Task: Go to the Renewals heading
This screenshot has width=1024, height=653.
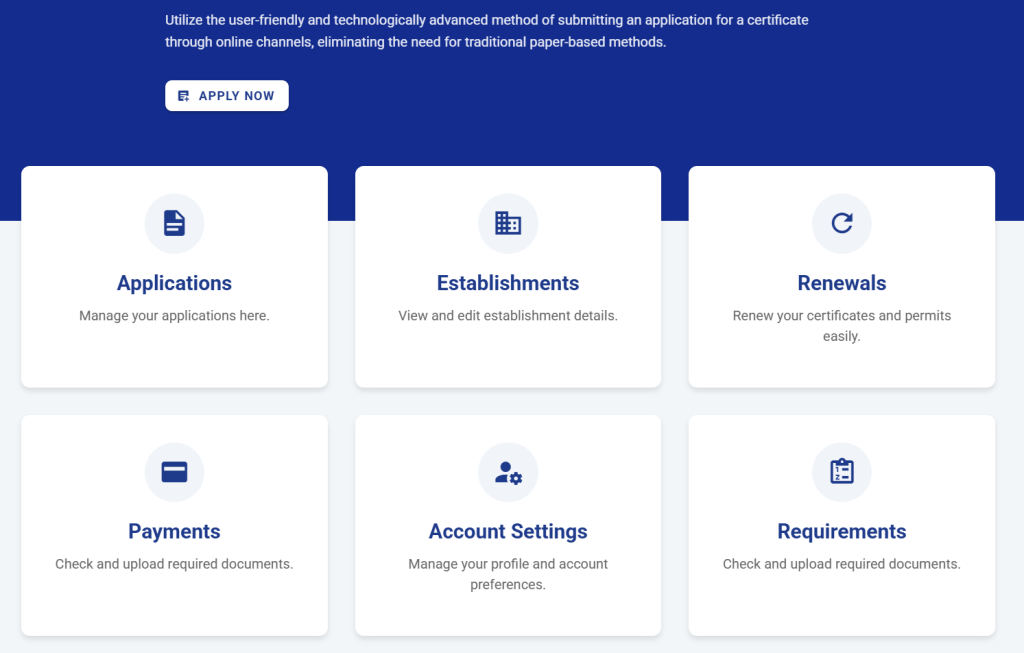Action: click(841, 283)
